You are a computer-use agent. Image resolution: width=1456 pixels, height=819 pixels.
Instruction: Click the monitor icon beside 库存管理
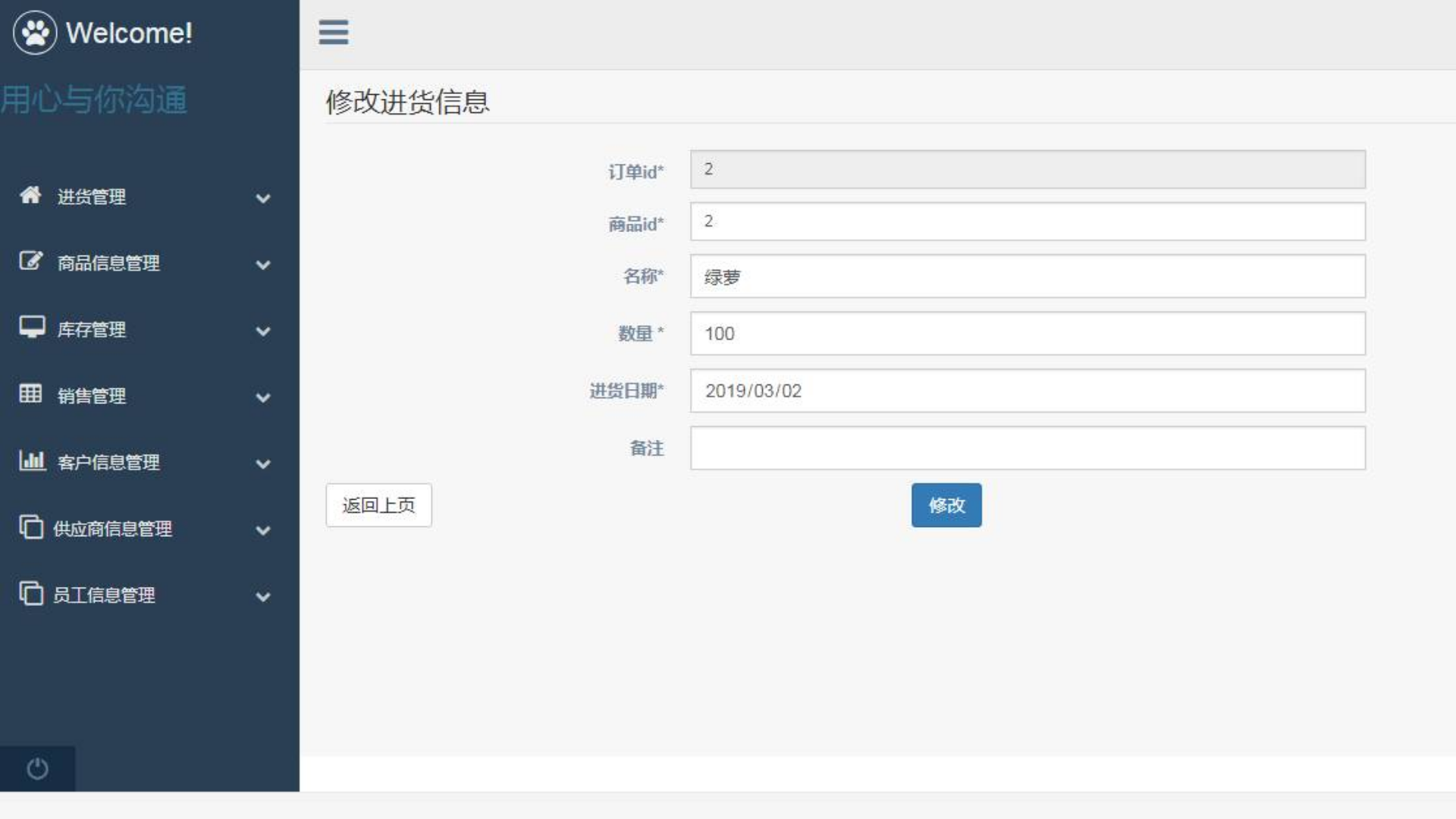click(32, 327)
